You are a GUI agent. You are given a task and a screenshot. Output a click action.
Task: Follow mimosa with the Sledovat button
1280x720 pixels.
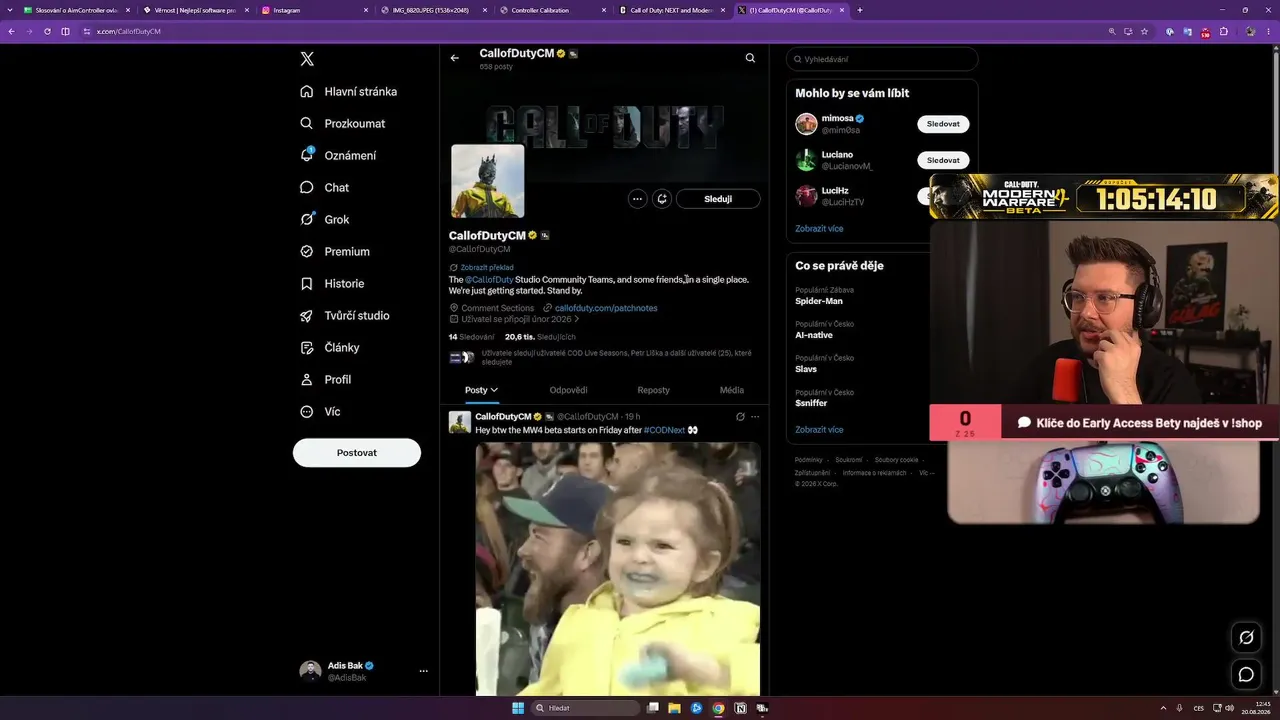point(943,124)
